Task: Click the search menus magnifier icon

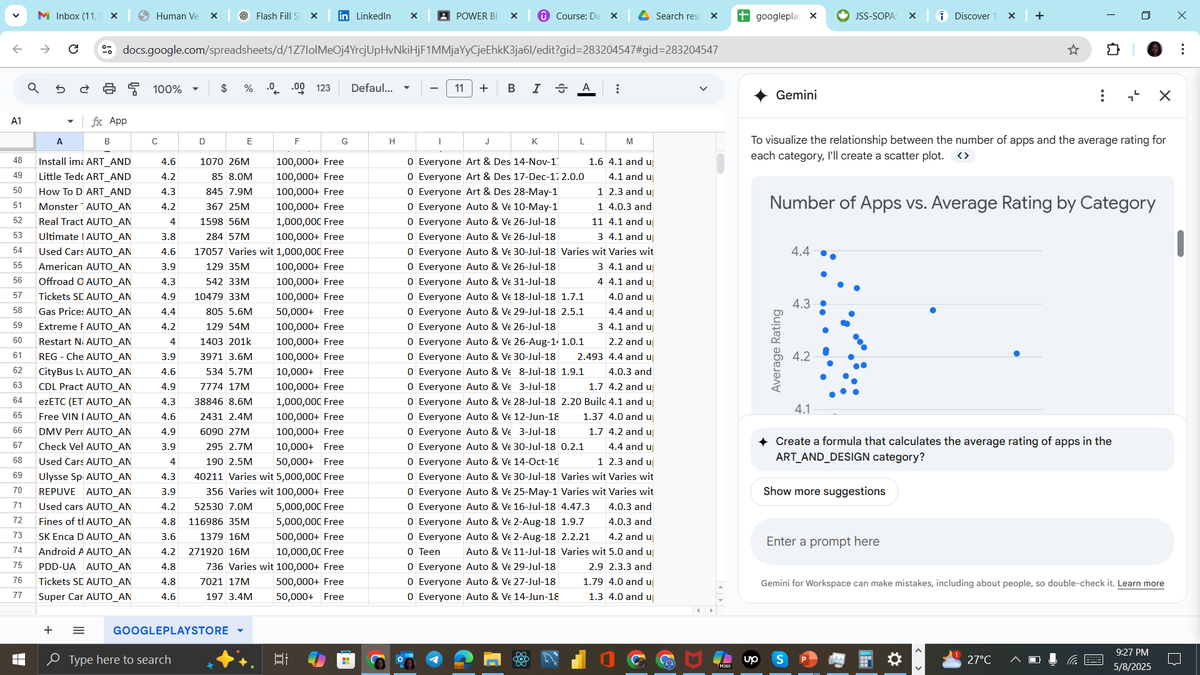Action: pos(35,89)
